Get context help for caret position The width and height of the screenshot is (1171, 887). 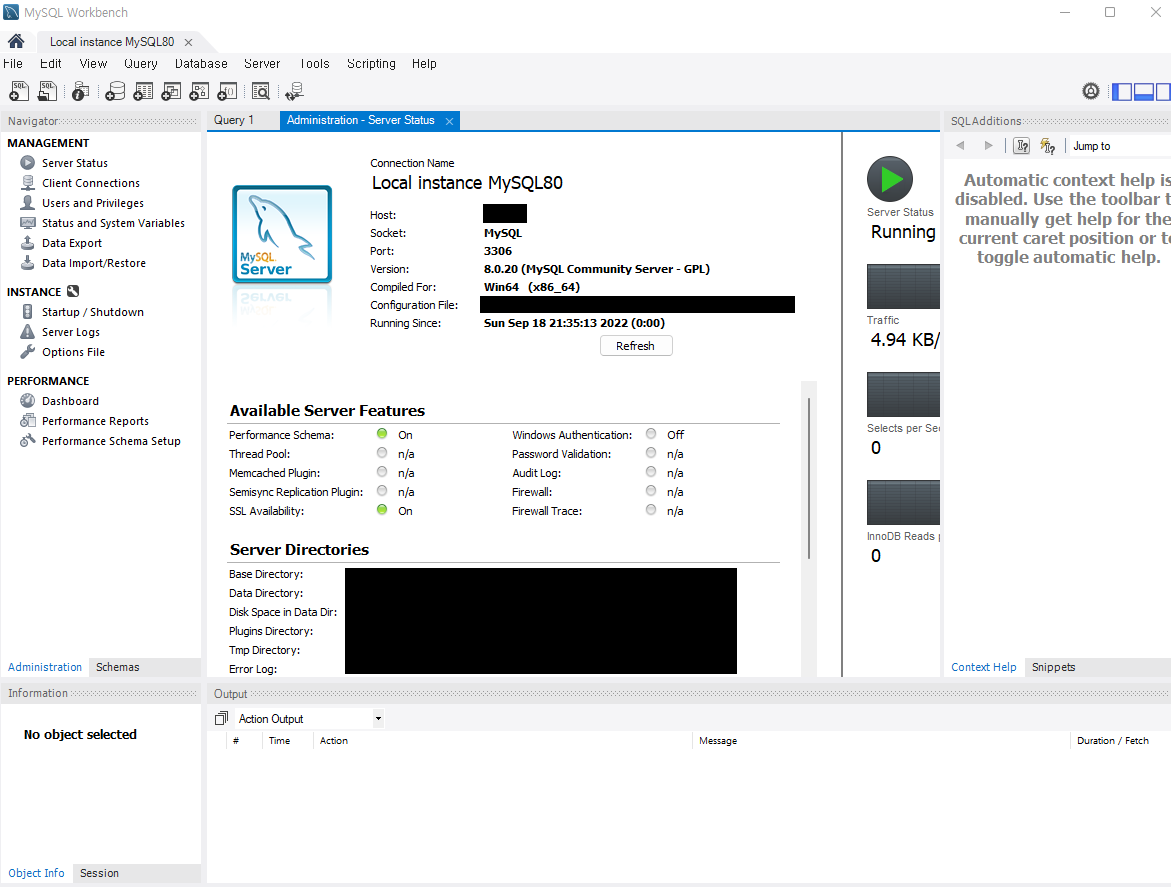point(1022,146)
